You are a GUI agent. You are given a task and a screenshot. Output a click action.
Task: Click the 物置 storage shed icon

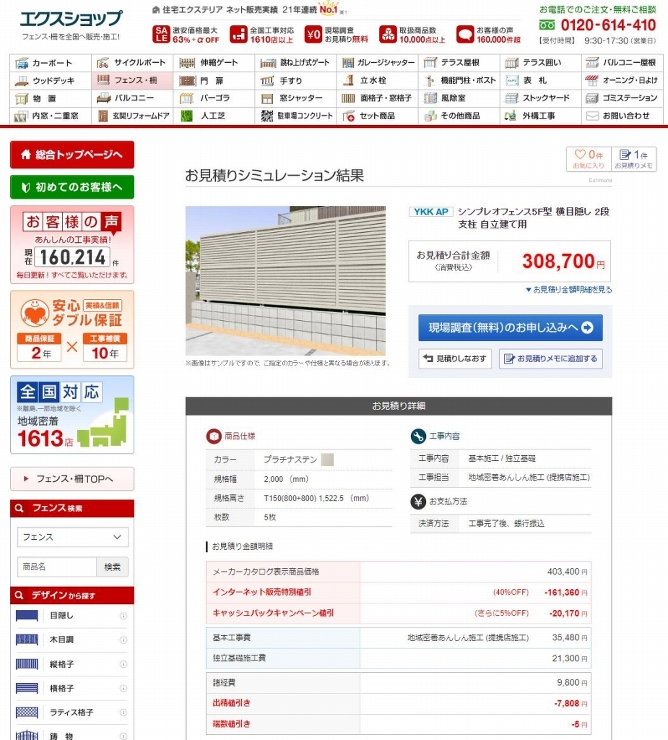[21, 98]
